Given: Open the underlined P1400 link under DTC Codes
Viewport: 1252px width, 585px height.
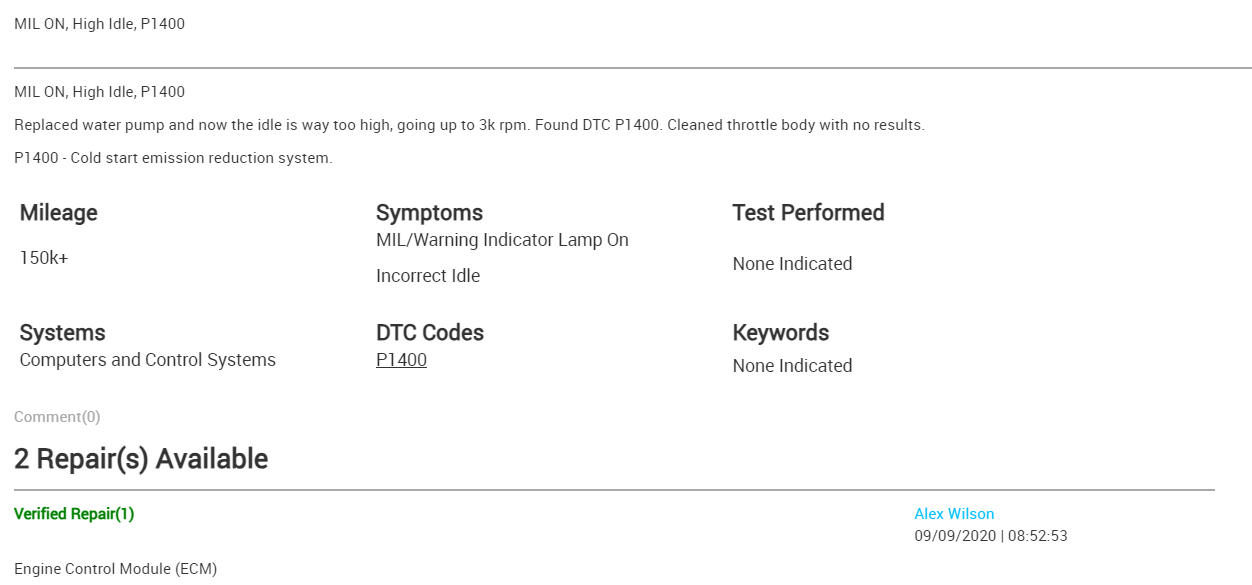Looking at the screenshot, I should (401, 360).
